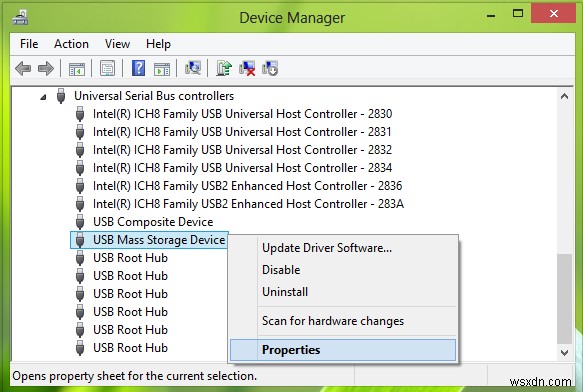
Task: Toggle the action pane toolbar icon
Action: point(162,69)
